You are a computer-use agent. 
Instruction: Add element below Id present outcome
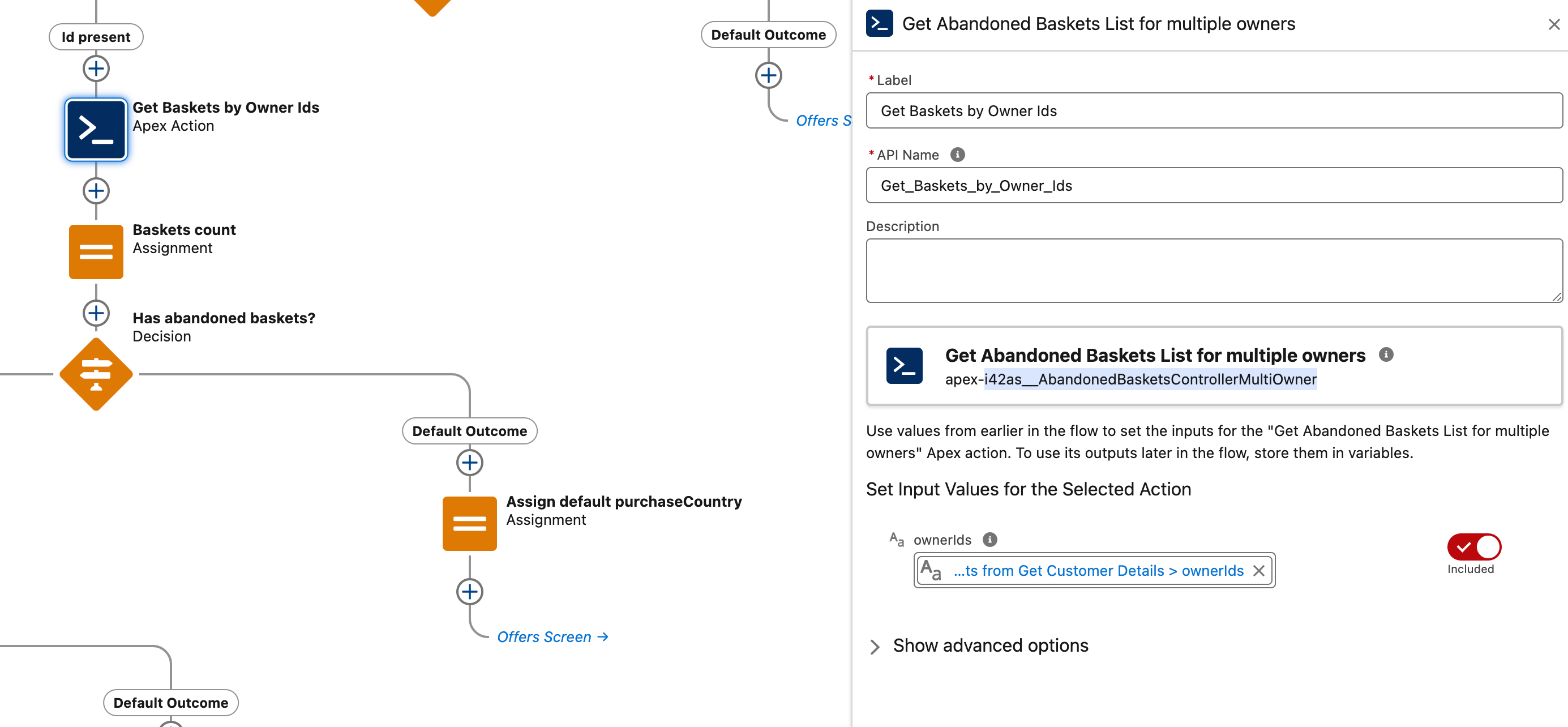(96, 68)
